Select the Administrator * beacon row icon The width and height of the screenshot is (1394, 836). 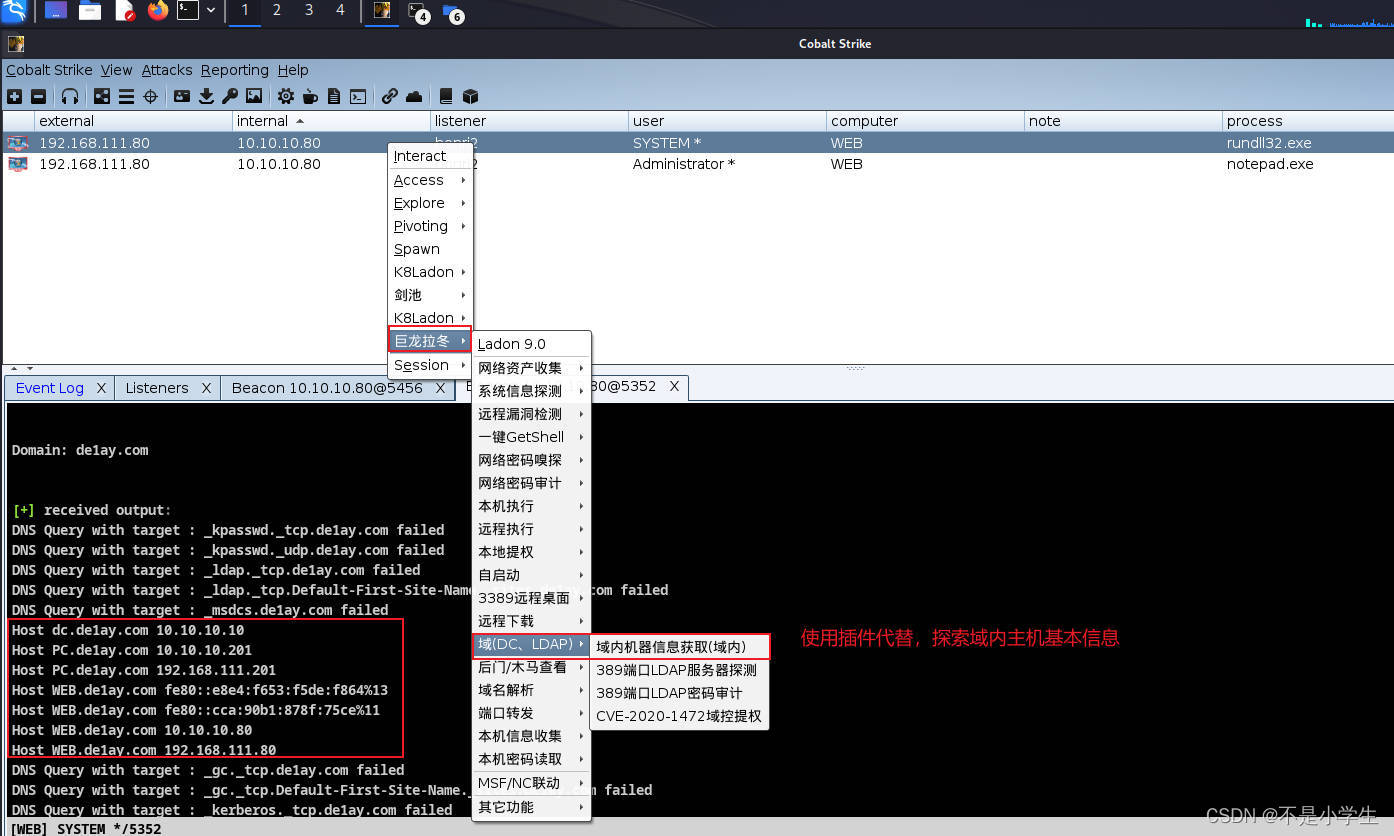tap(18, 164)
